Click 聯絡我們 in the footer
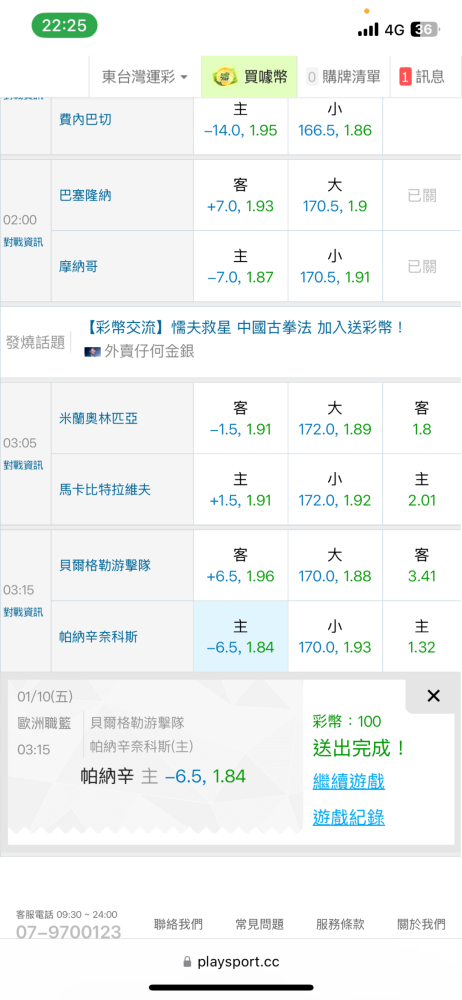This screenshot has width=462, height=1000. [x=179, y=924]
